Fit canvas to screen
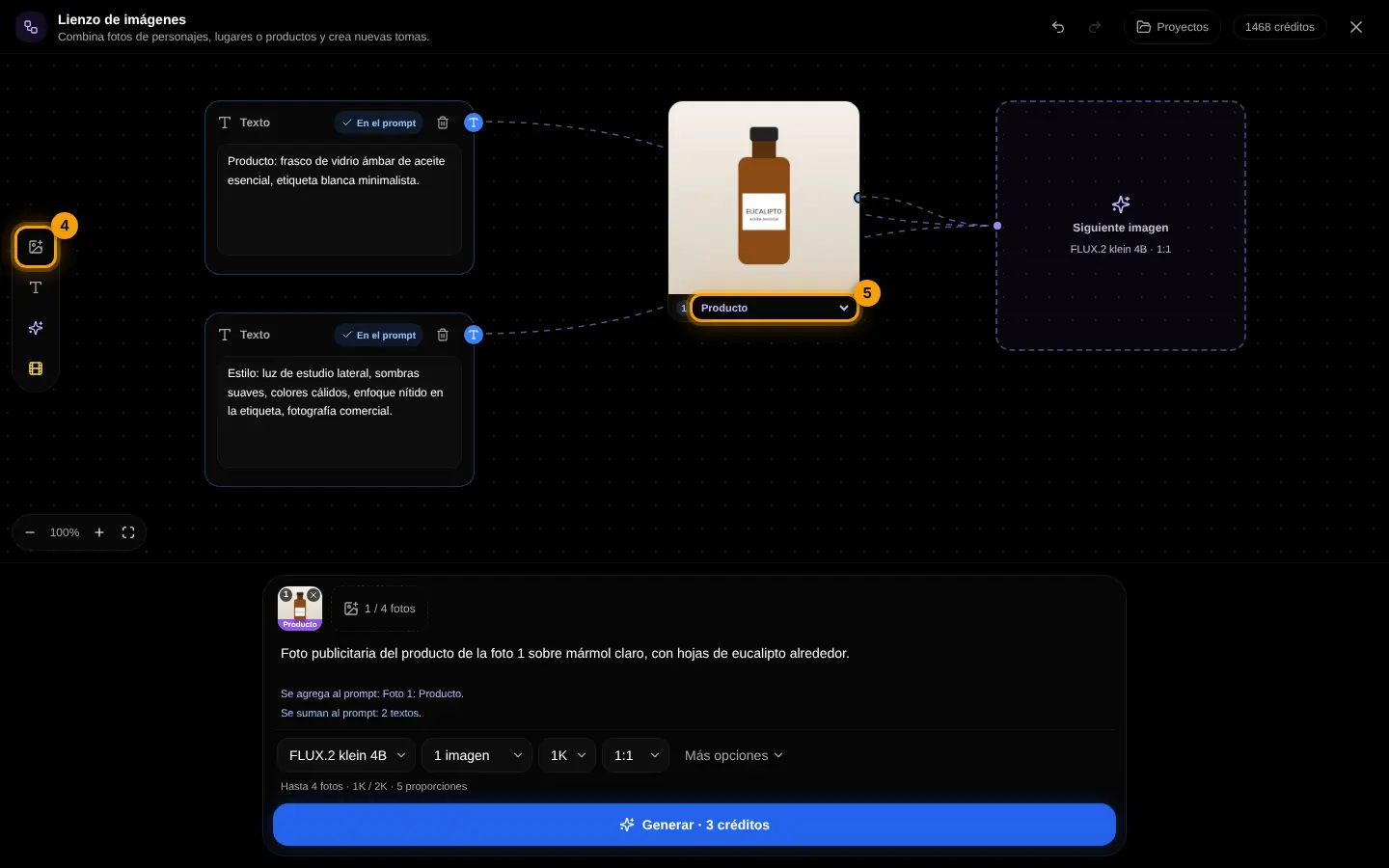This screenshot has height=868, width=1389. tap(128, 532)
